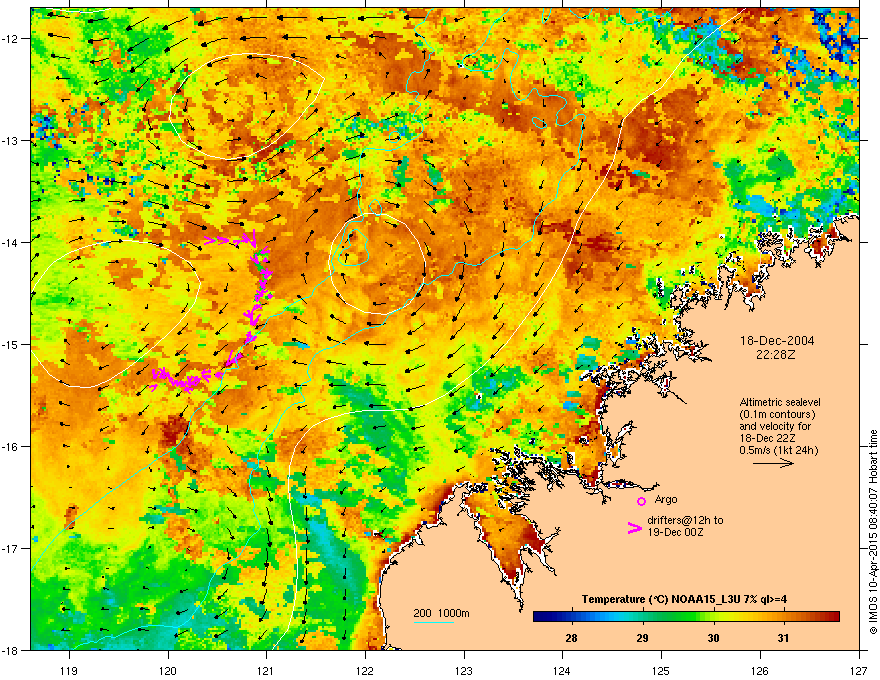Click longitude axis label 120
Screen dimensions: 880x680
[168, 670]
